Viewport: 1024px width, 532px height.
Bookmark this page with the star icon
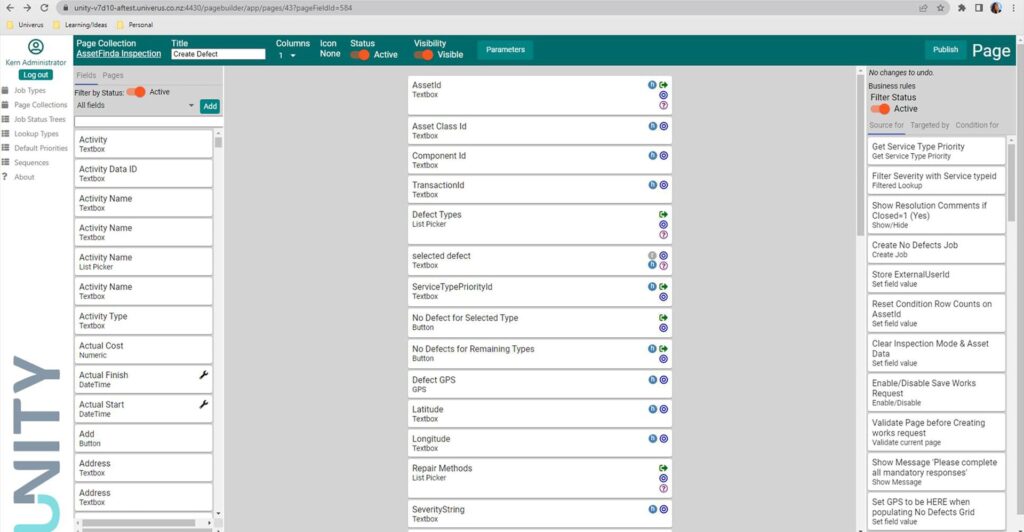click(x=941, y=7)
